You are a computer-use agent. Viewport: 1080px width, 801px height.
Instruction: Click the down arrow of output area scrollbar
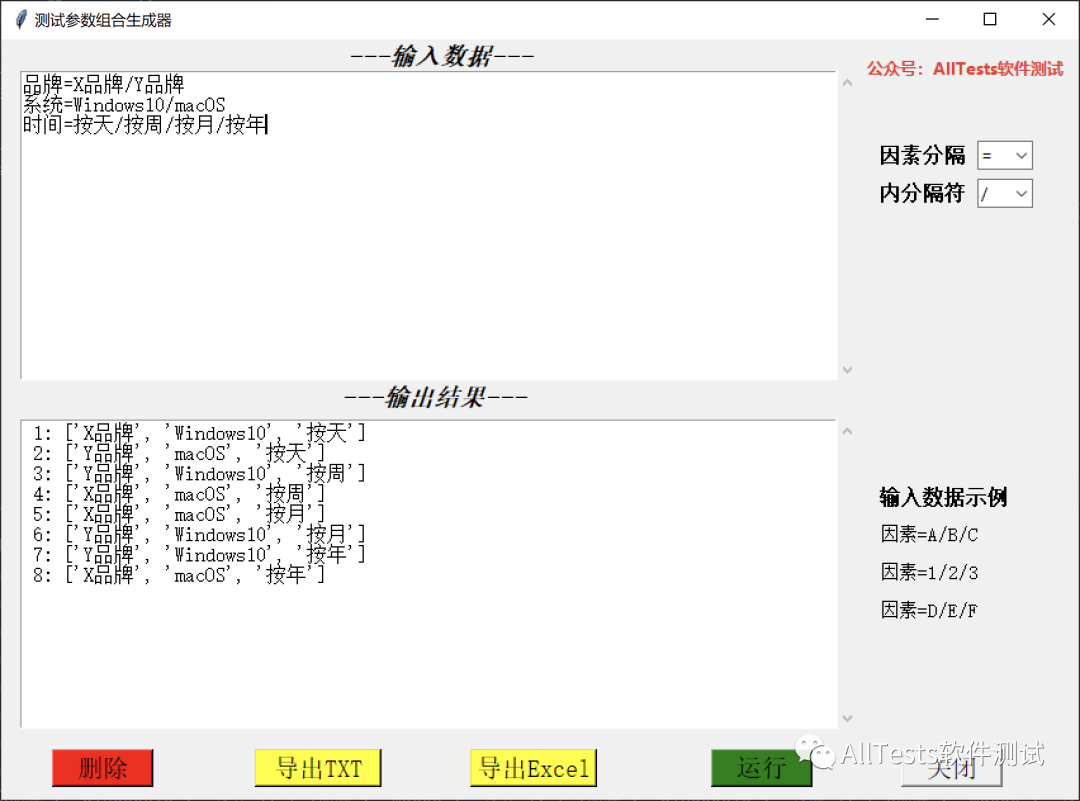(847, 718)
